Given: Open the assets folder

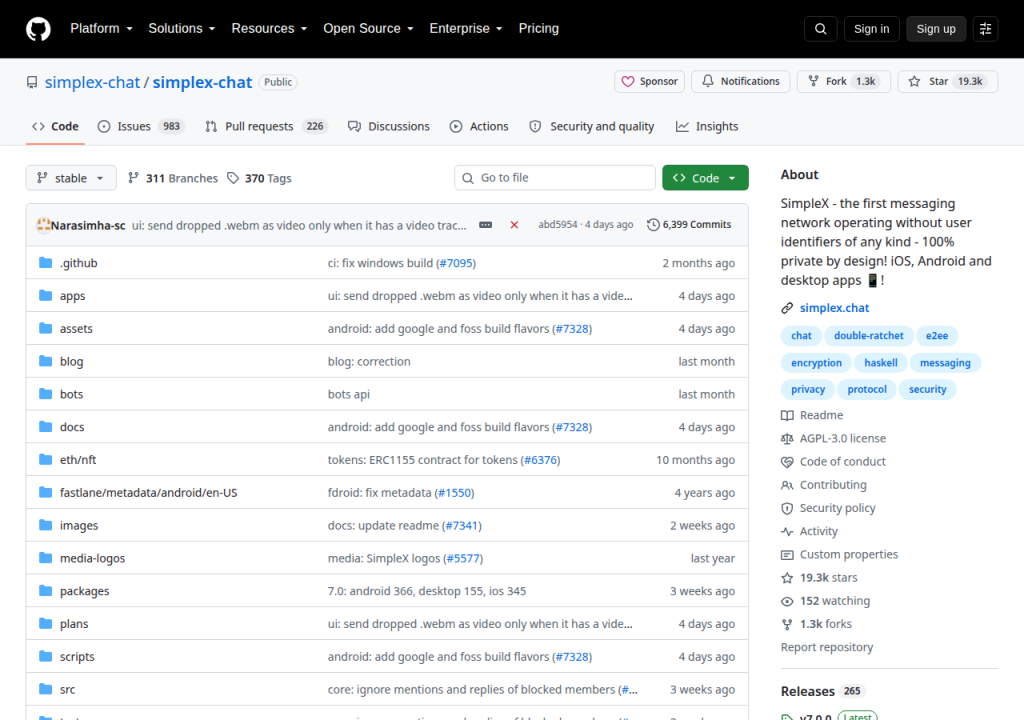Looking at the screenshot, I should (76, 329).
